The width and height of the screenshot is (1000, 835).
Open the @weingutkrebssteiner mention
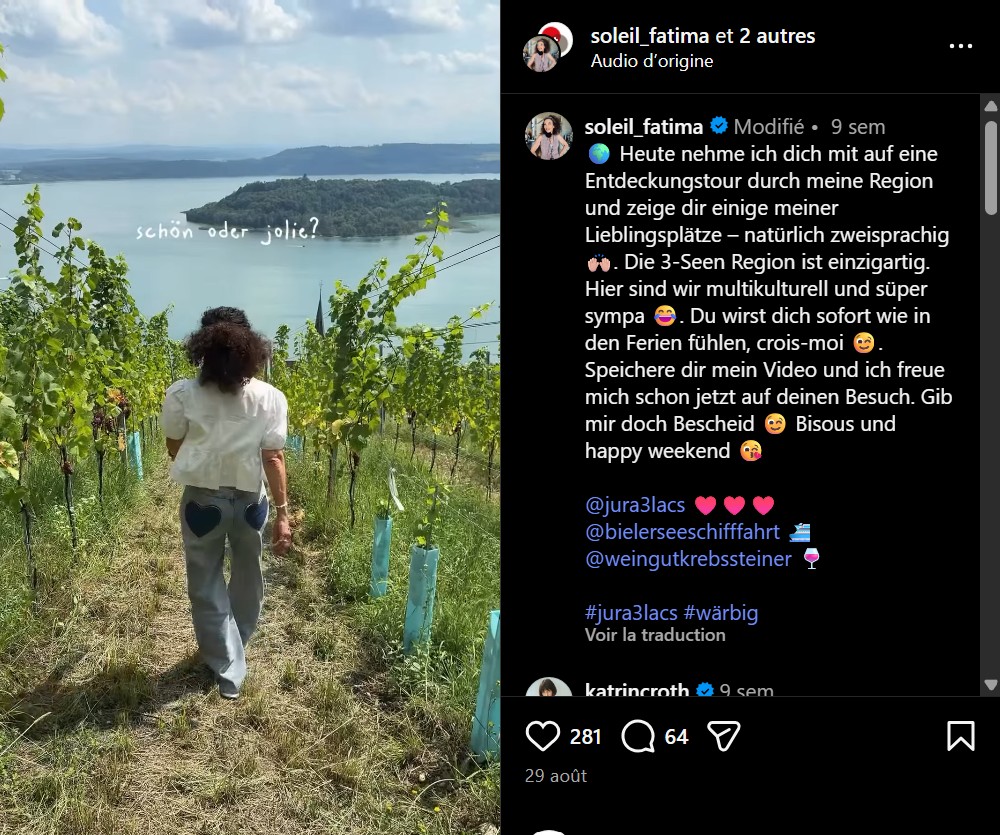688,559
